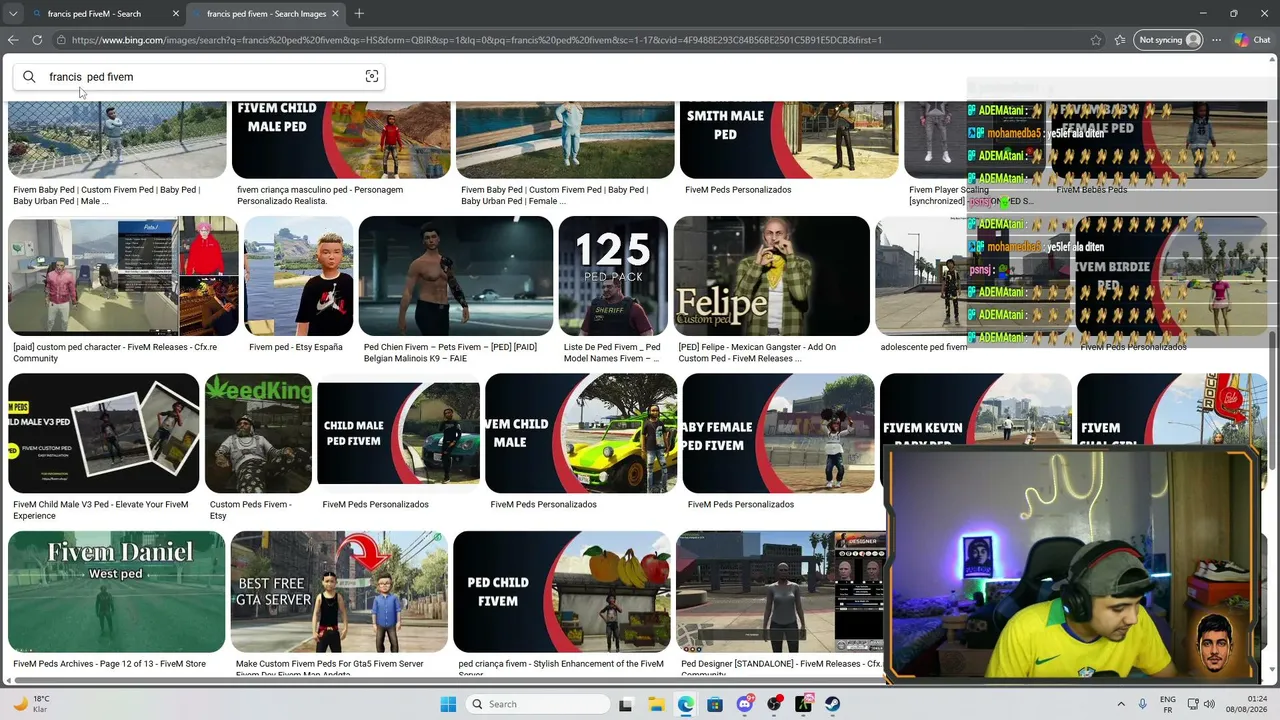Open visual search camera icon

click(x=372, y=77)
